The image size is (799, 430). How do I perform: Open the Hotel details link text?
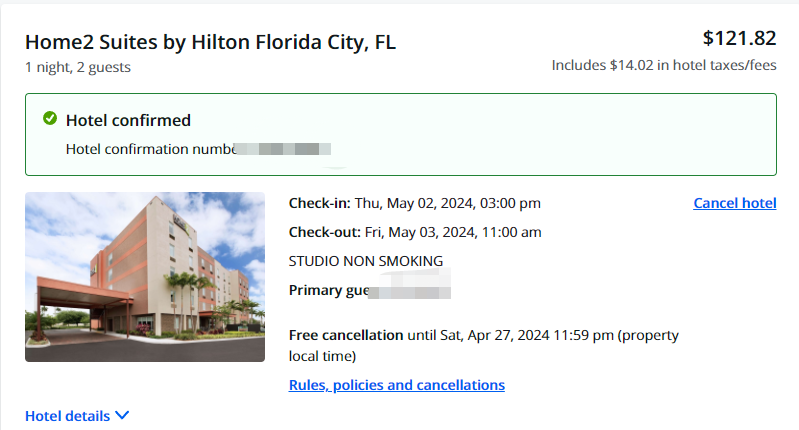click(67, 416)
